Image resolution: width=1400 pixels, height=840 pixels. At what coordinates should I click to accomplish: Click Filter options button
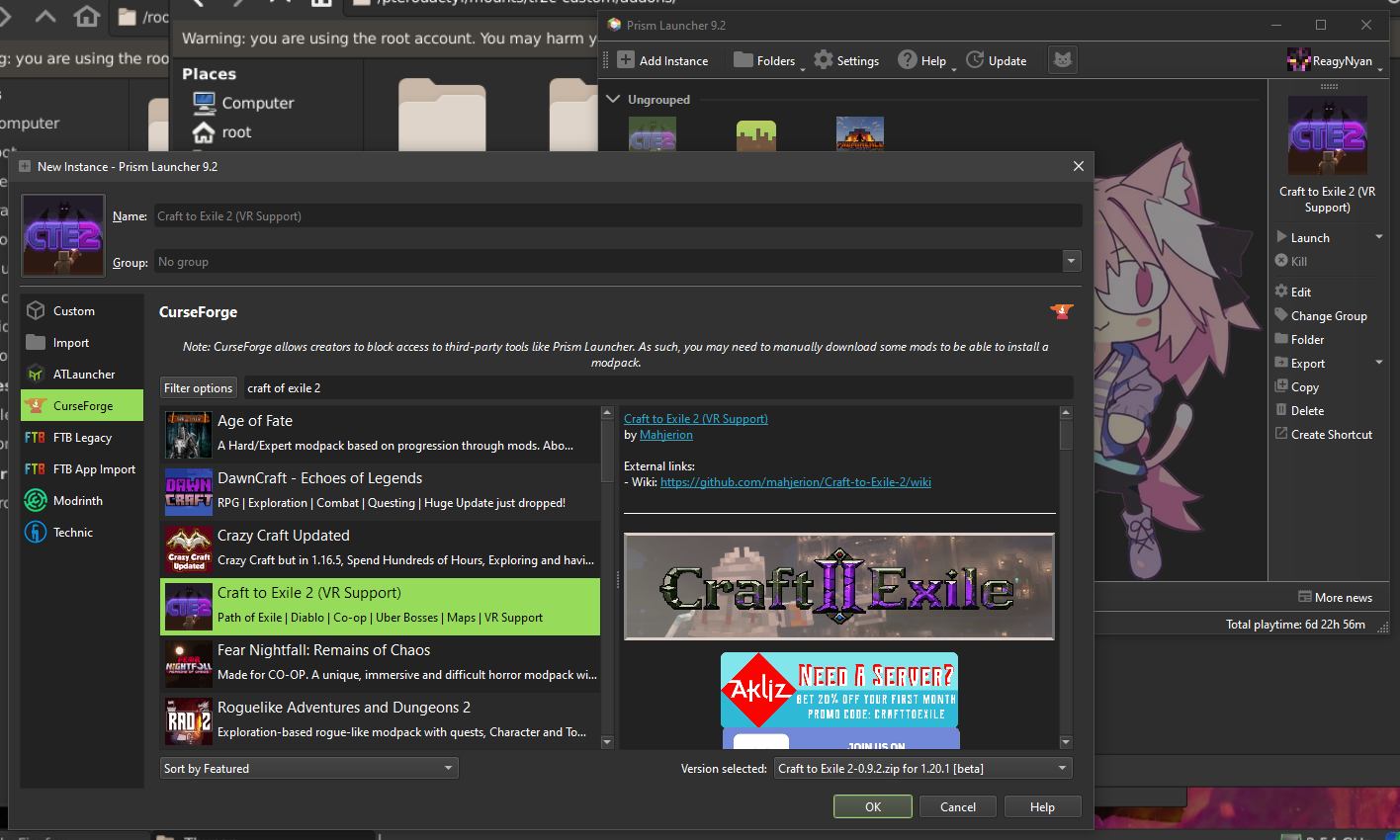point(199,387)
